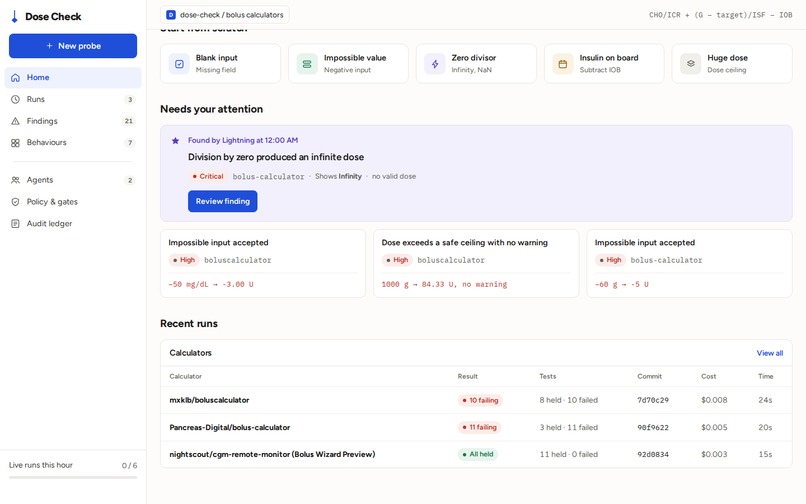Click the dose-check / bolus calculators breadcrumb

(225, 15)
